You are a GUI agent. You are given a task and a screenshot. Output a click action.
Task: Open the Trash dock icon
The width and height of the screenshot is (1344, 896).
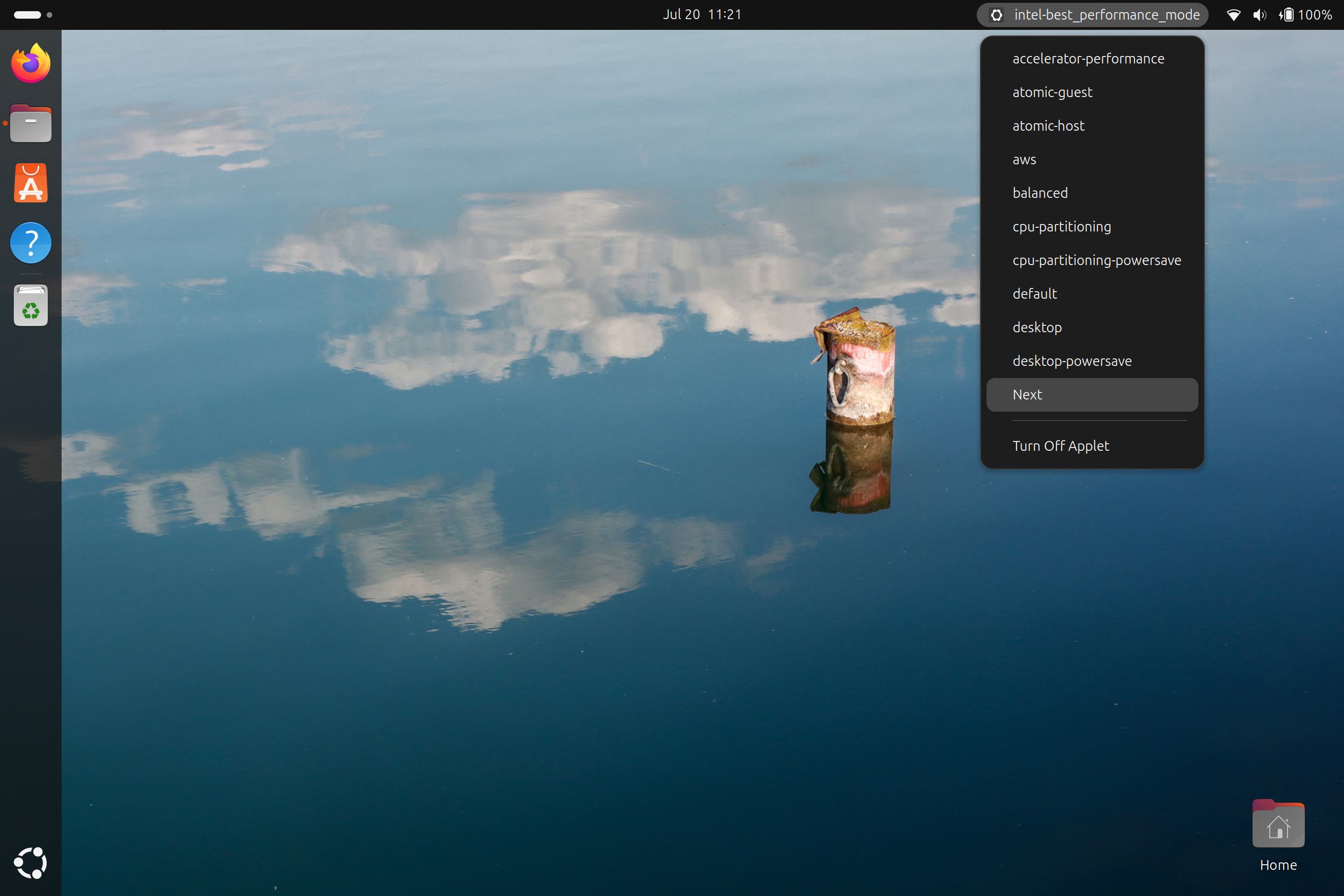coord(31,305)
